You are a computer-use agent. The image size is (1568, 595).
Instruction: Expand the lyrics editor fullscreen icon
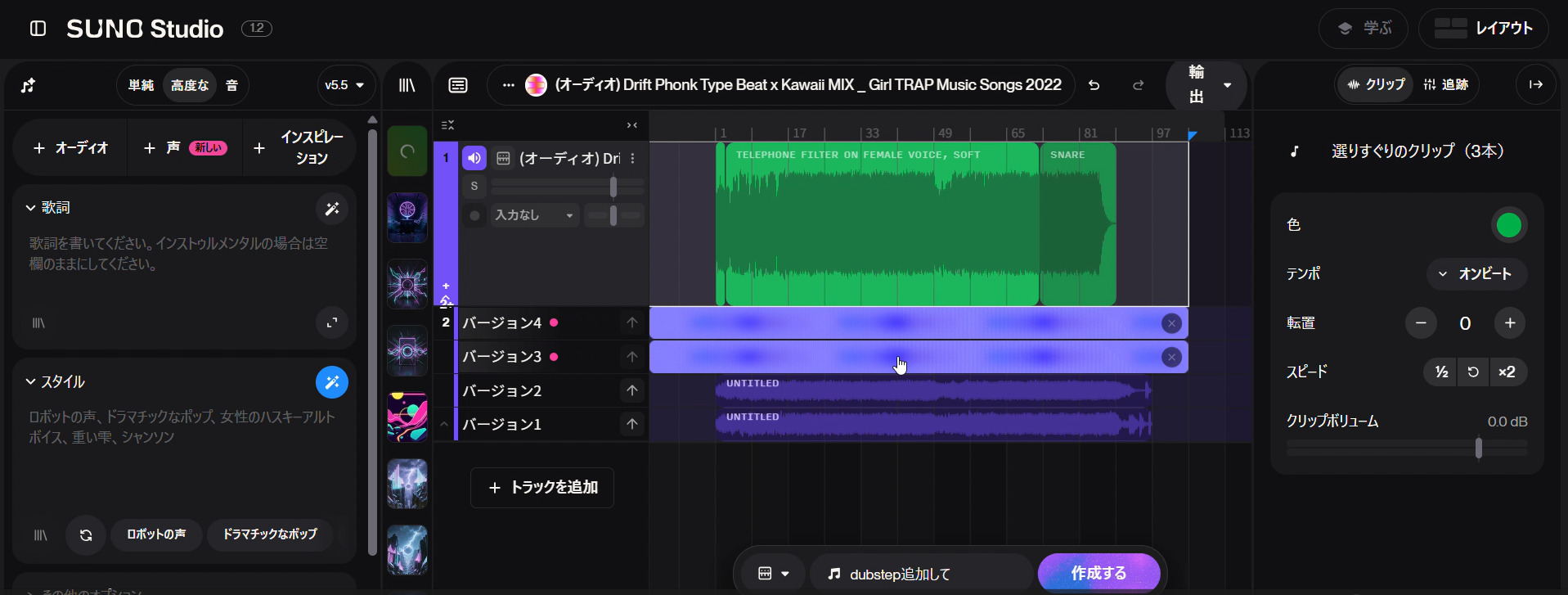(x=332, y=322)
